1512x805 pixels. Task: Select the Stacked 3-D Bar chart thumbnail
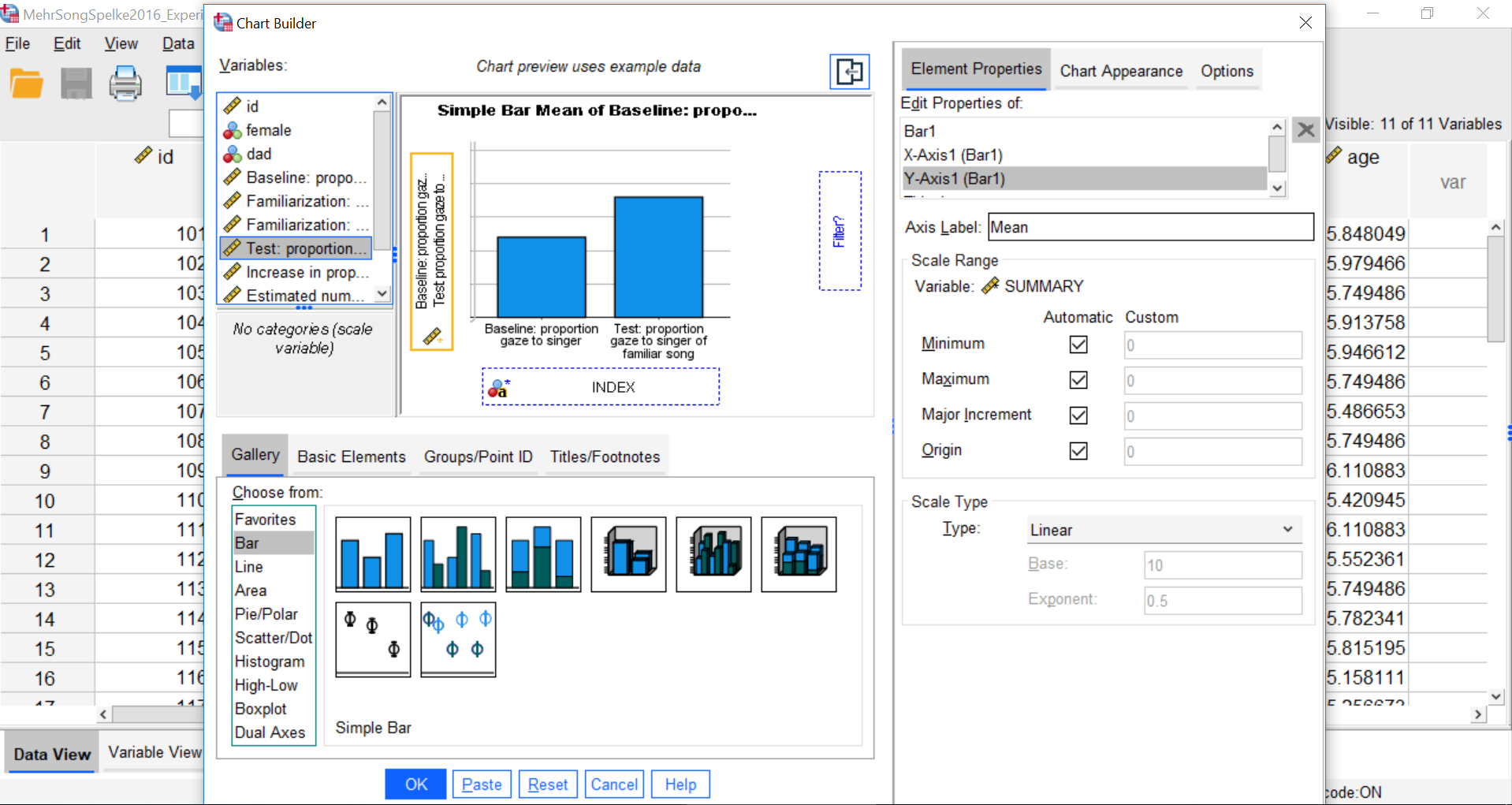[x=799, y=554]
